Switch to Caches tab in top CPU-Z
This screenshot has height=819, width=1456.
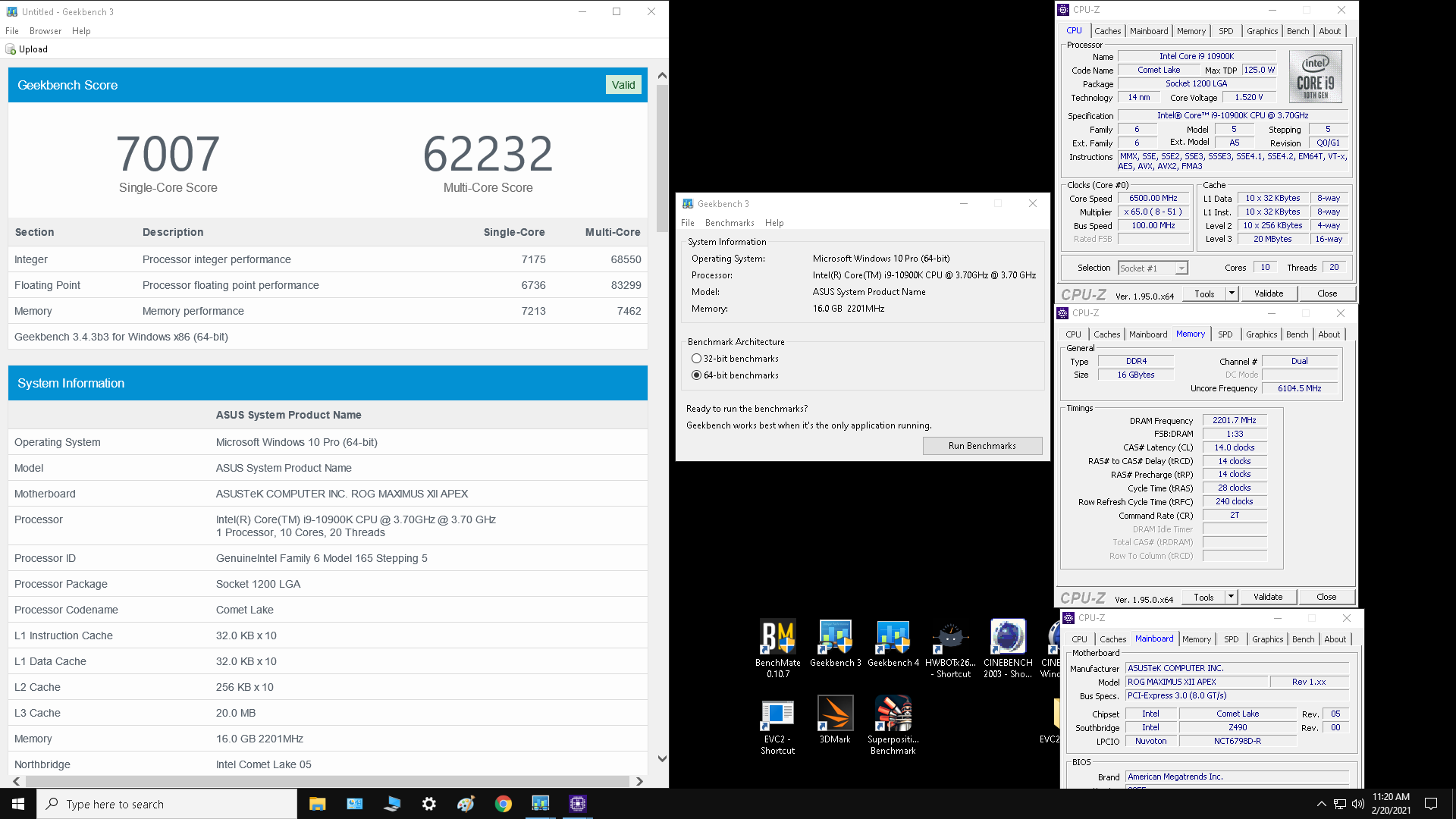click(1107, 31)
